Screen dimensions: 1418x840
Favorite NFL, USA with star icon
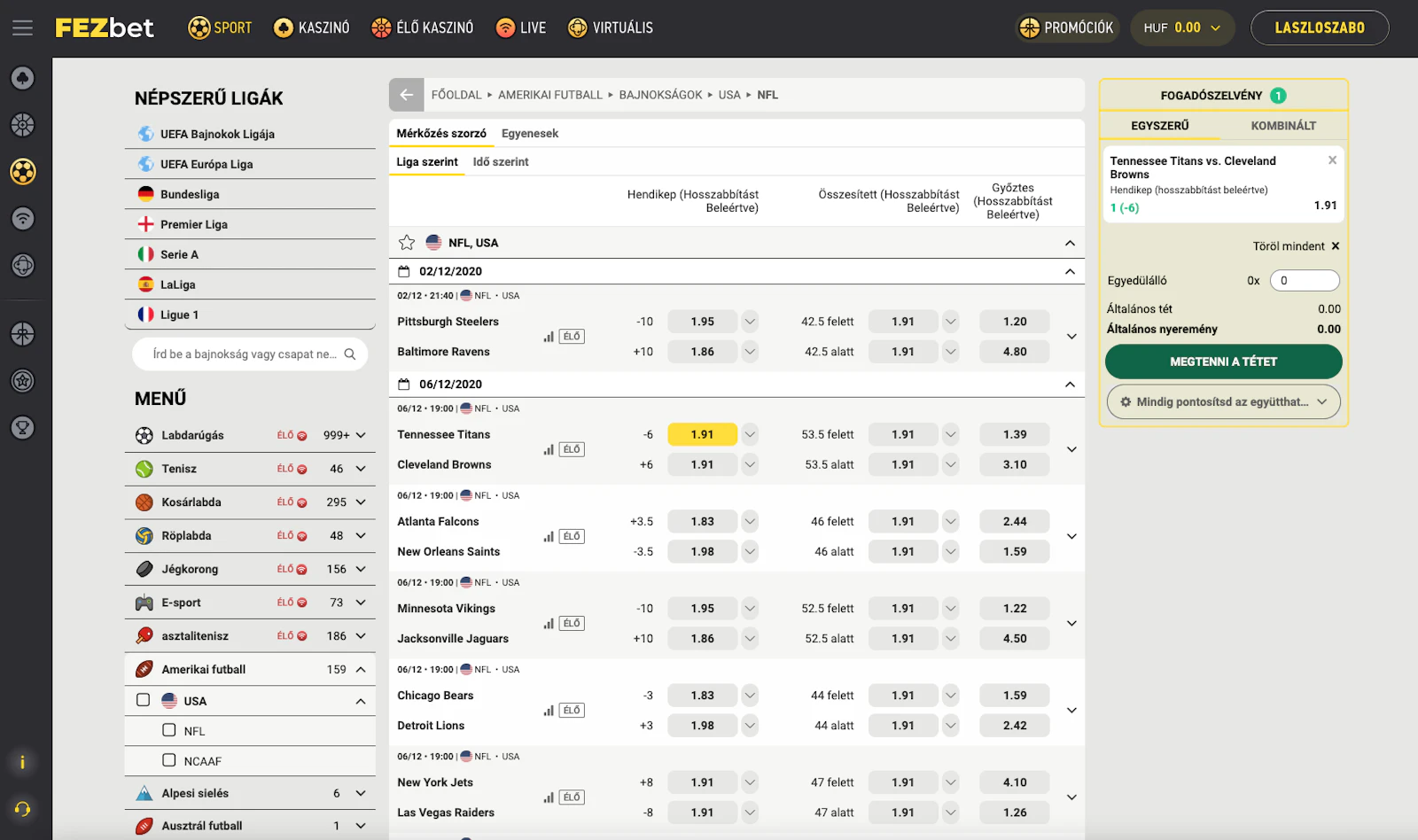pyautogui.click(x=407, y=243)
